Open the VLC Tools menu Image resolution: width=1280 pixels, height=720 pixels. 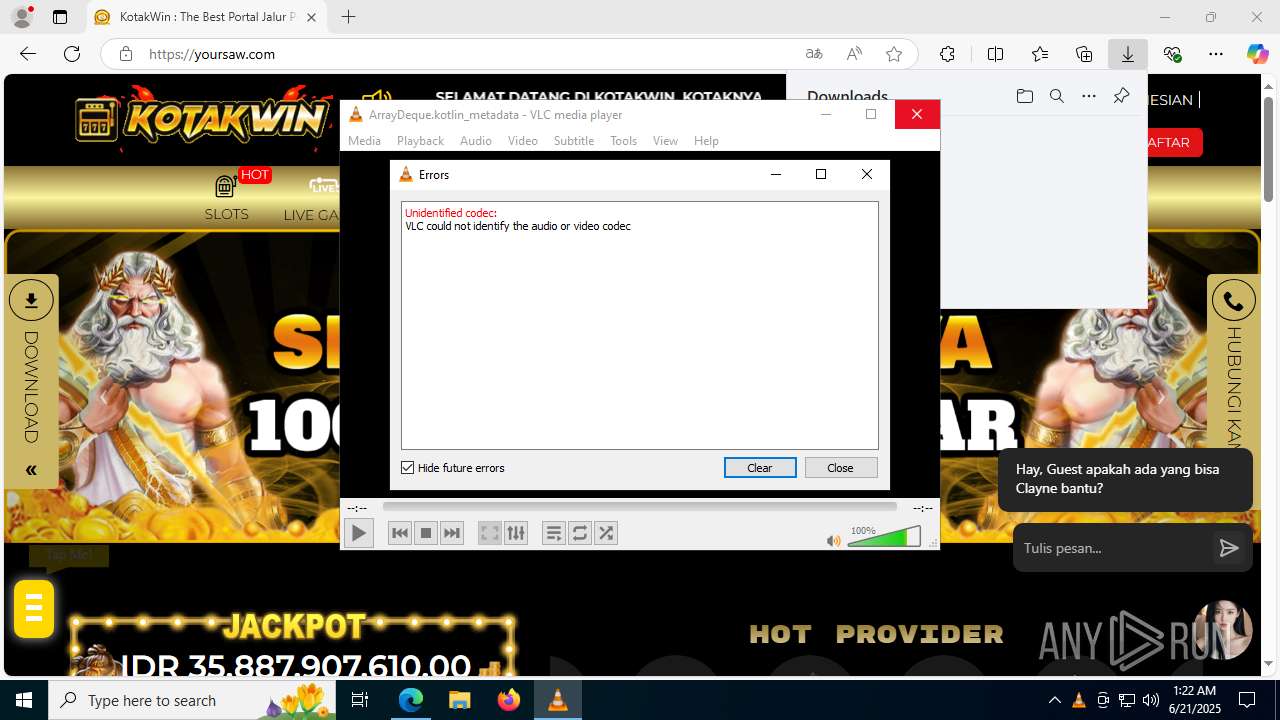click(x=623, y=141)
